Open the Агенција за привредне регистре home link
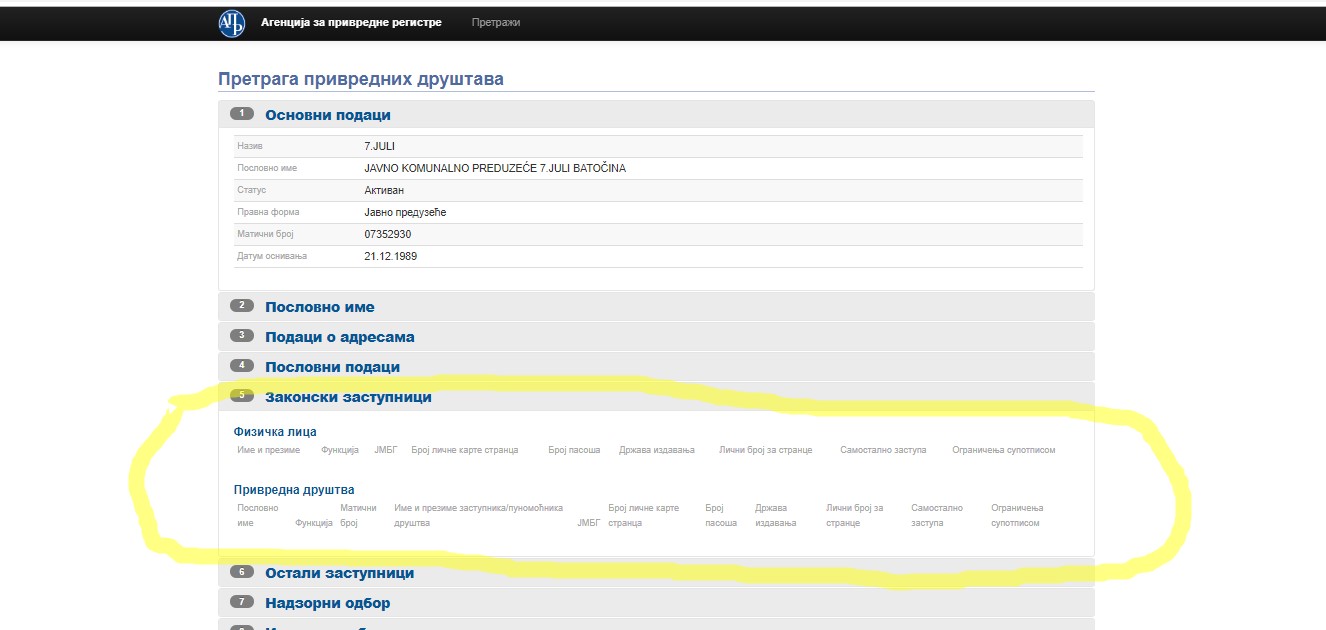Viewport: 1326px width, 630px height. pos(351,22)
